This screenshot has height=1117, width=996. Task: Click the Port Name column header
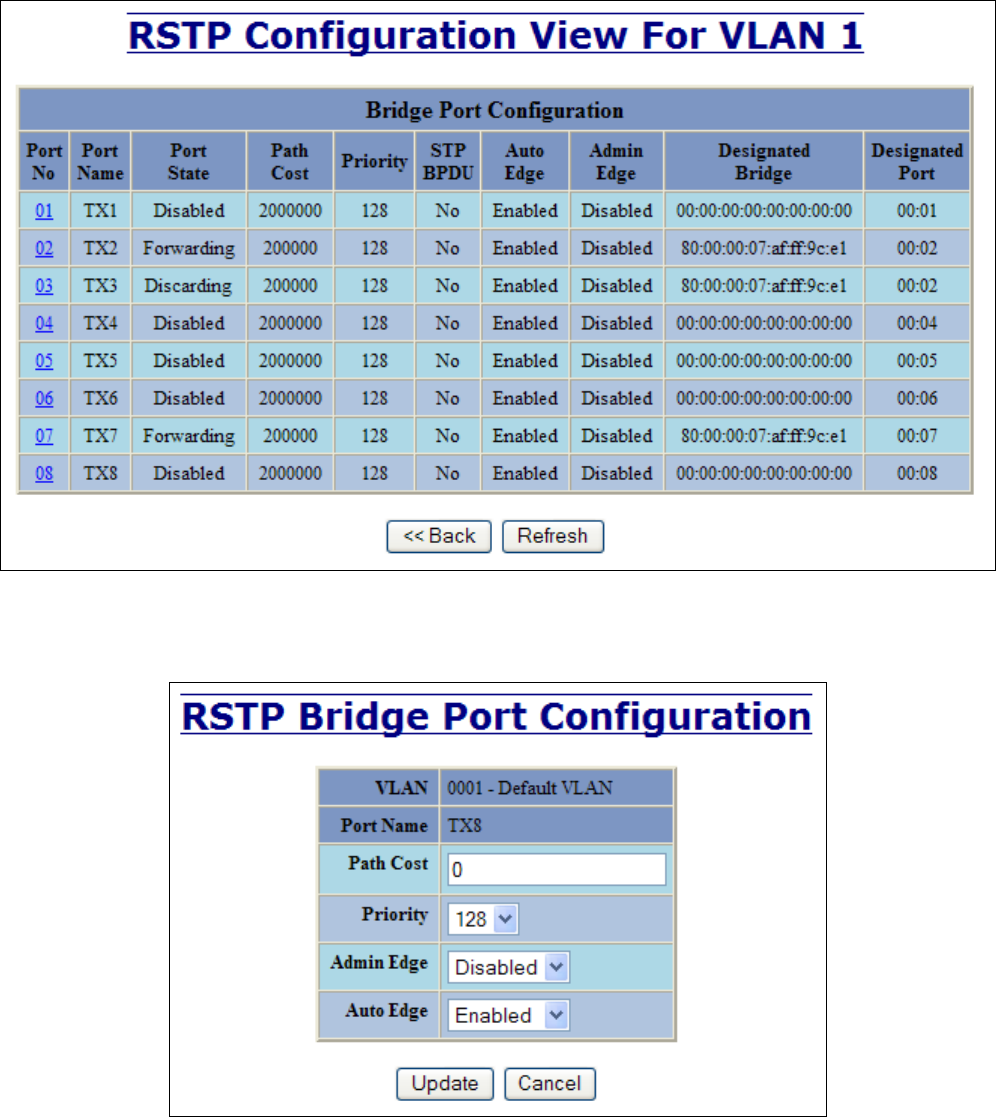100,162
